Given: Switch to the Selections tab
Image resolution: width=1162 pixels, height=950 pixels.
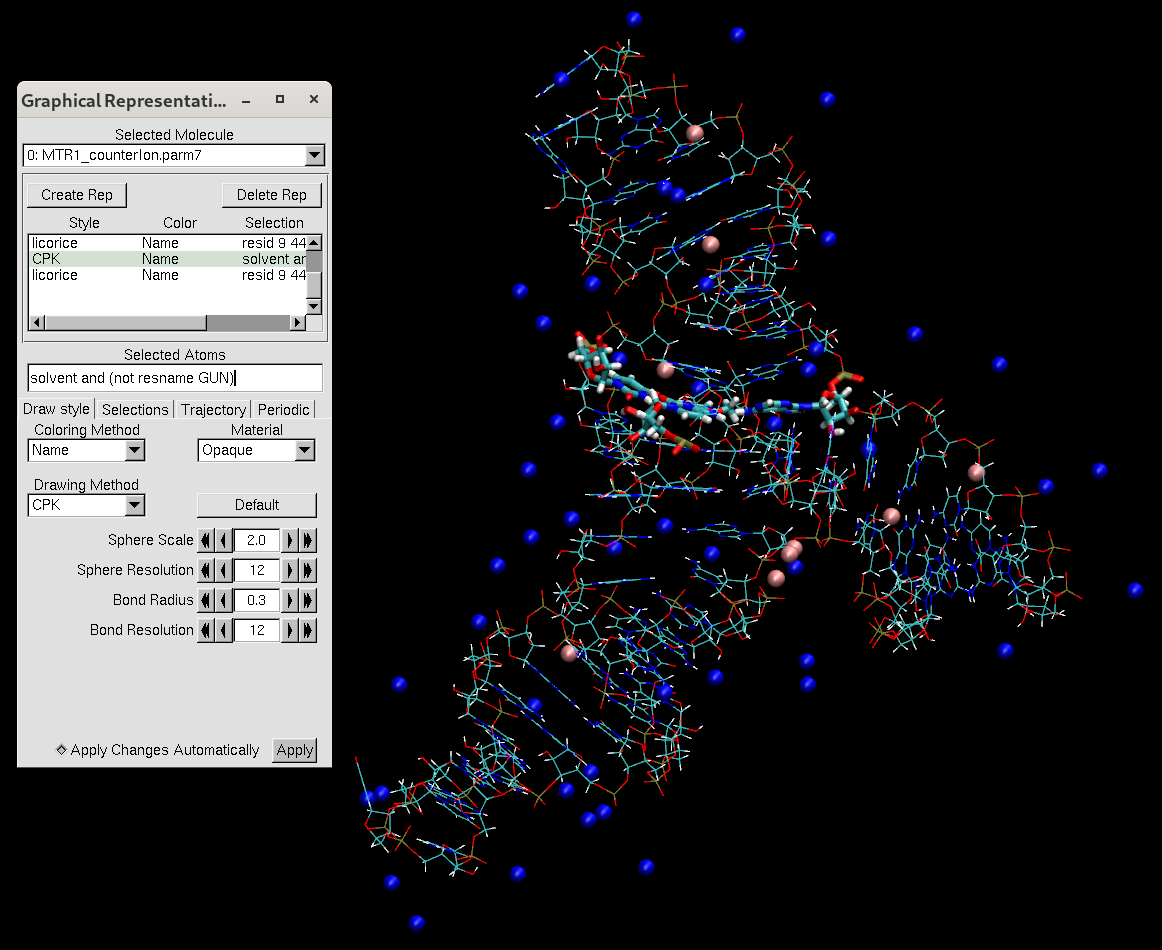Looking at the screenshot, I should tap(135, 409).
